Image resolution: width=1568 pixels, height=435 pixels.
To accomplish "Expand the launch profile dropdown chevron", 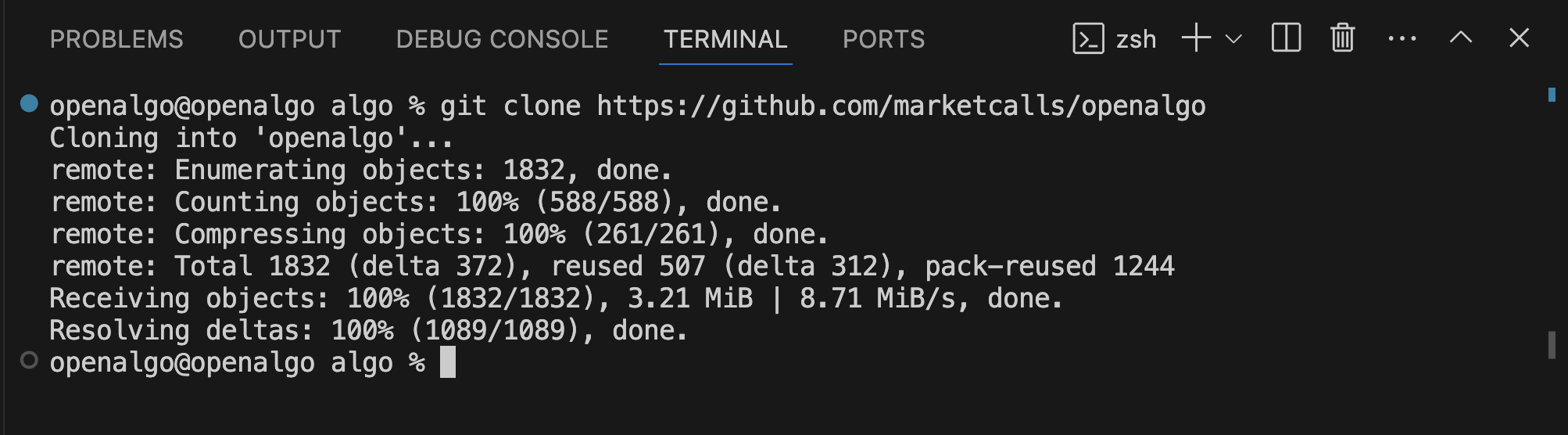I will (1233, 38).
